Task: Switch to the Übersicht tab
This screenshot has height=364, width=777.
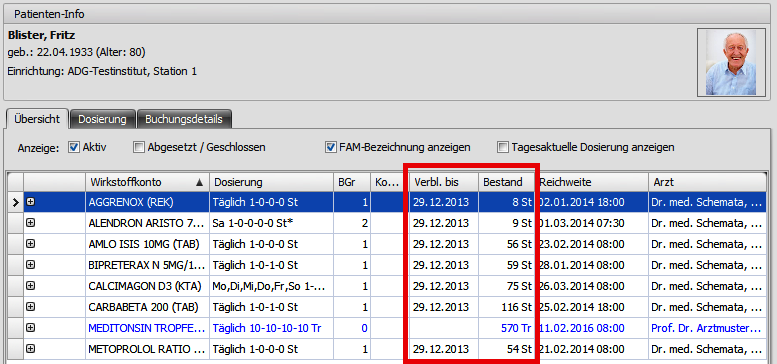Action: (37, 119)
